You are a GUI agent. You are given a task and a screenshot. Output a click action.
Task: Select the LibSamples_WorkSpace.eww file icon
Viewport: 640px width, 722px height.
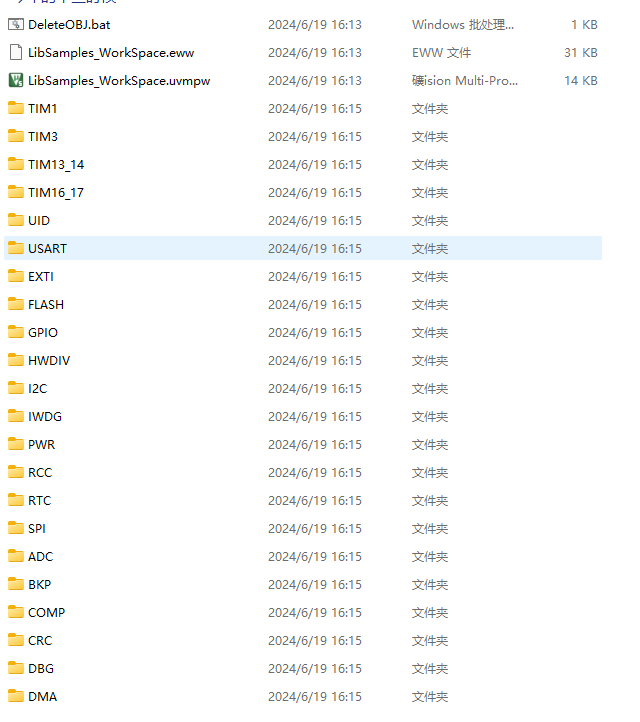click(x=15, y=52)
